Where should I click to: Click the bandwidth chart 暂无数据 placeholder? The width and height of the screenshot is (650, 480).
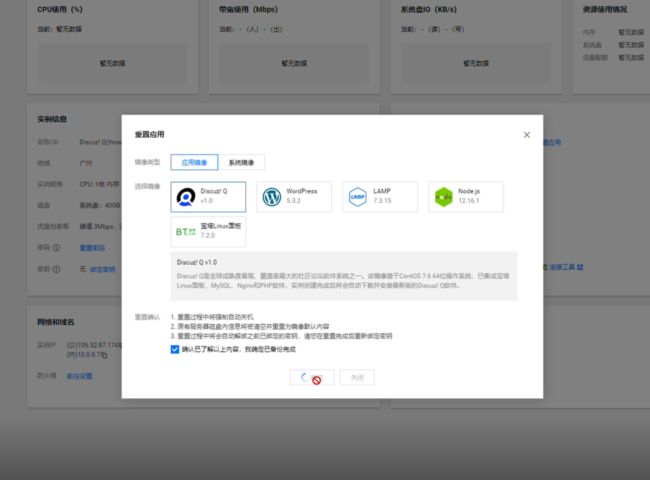point(294,63)
